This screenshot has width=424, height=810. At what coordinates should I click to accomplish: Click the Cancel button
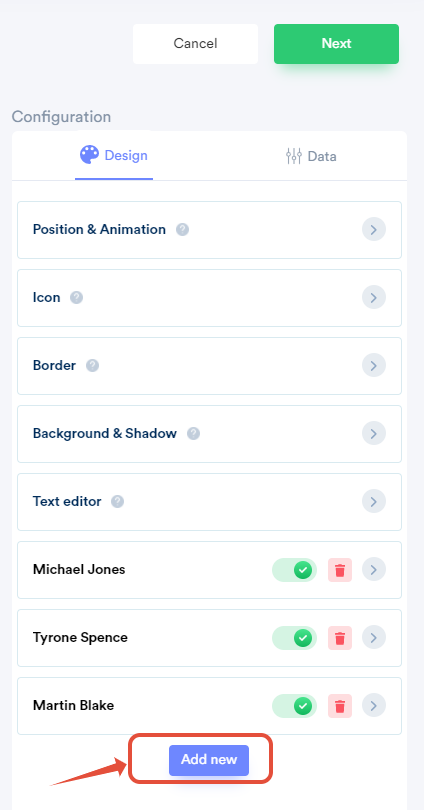click(x=195, y=44)
